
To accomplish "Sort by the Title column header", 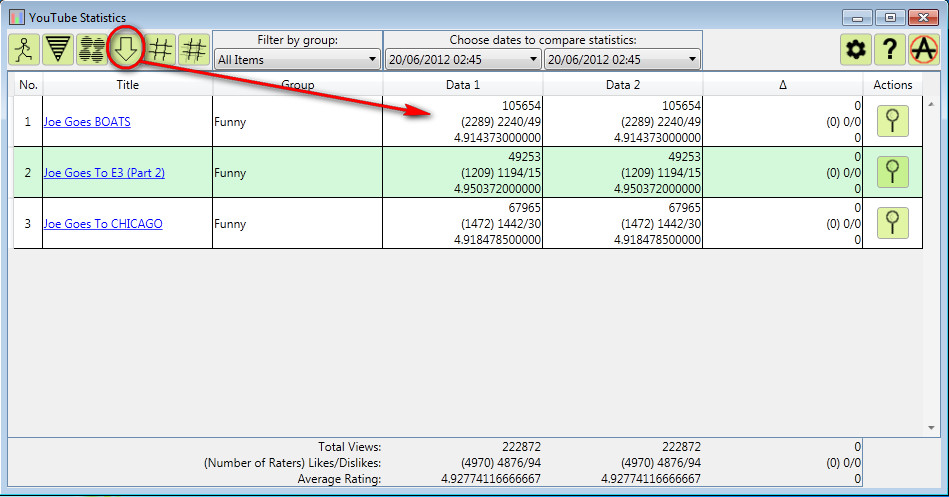I will [127, 85].
